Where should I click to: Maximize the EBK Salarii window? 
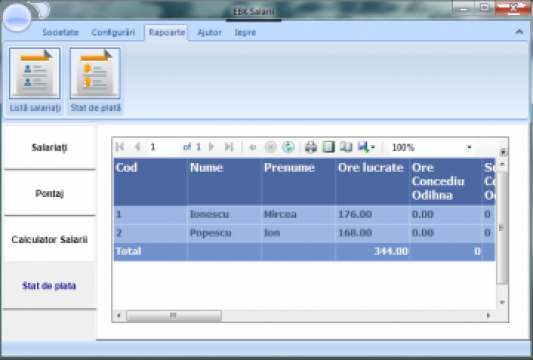pyautogui.click(x=485, y=8)
